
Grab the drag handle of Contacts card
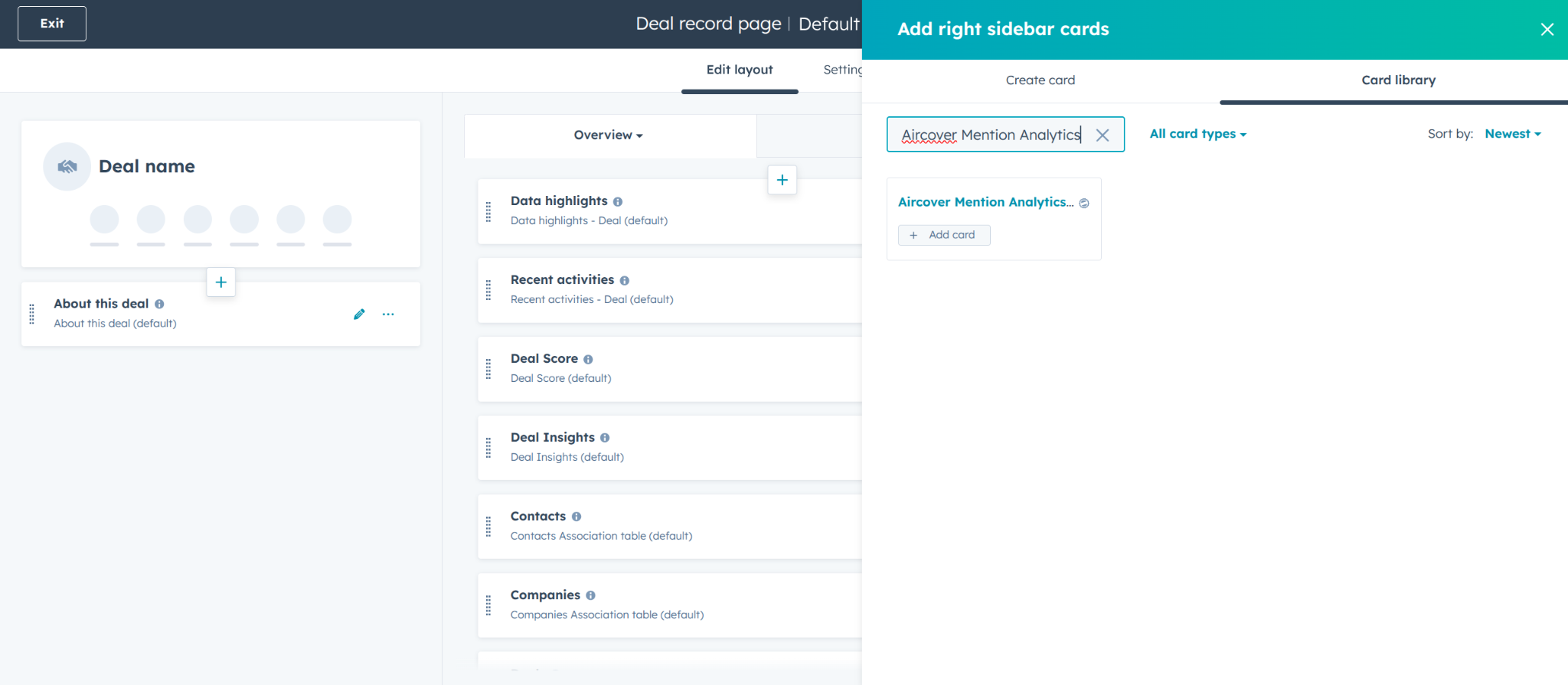pyautogui.click(x=488, y=527)
